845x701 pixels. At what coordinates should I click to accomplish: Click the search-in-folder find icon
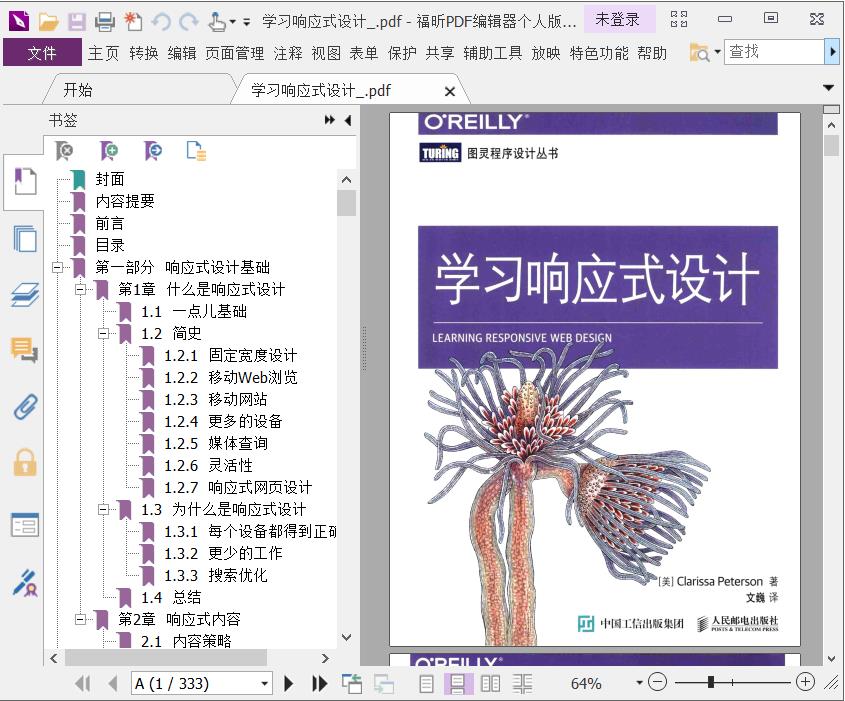(x=699, y=53)
